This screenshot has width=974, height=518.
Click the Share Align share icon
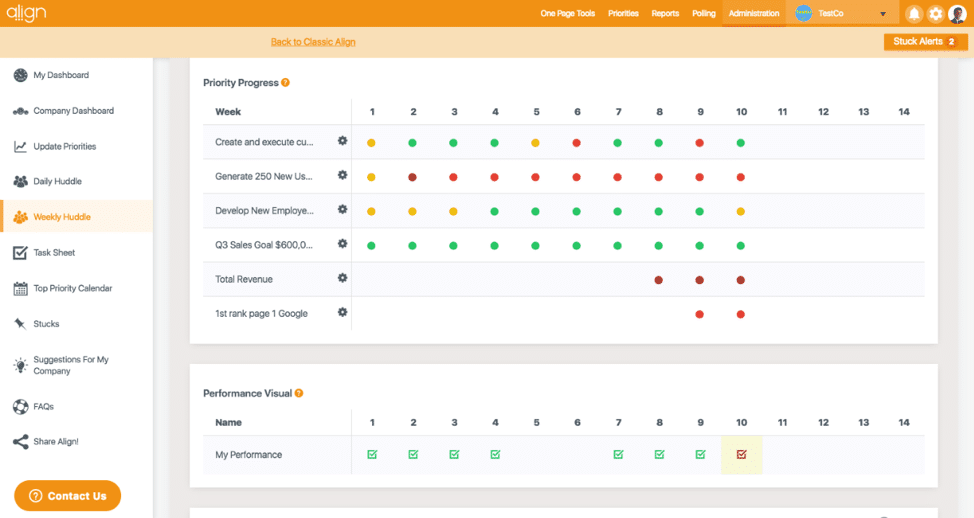coord(20,442)
